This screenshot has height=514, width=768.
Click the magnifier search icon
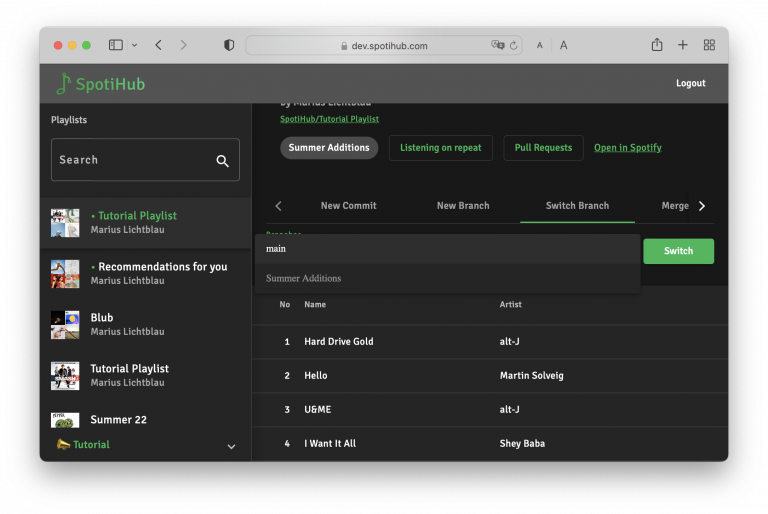222,161
